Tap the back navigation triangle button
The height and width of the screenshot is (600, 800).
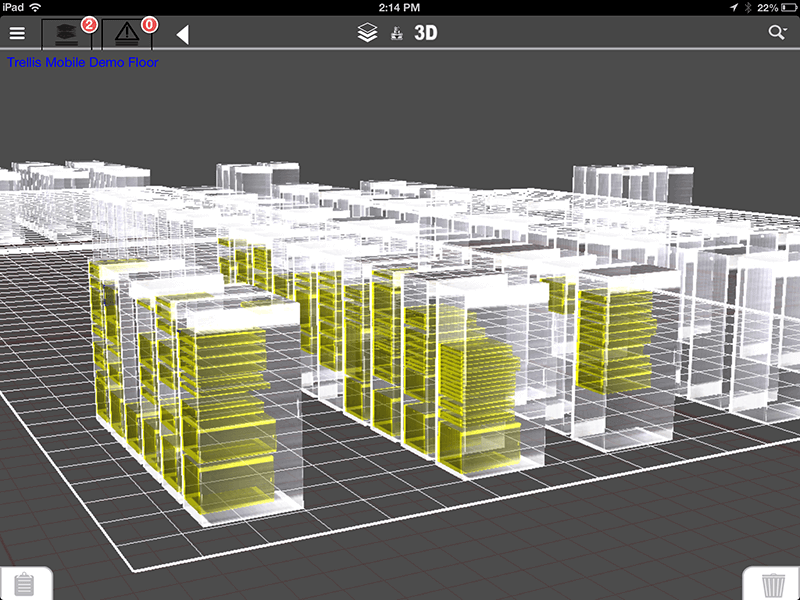coord(182,32)
